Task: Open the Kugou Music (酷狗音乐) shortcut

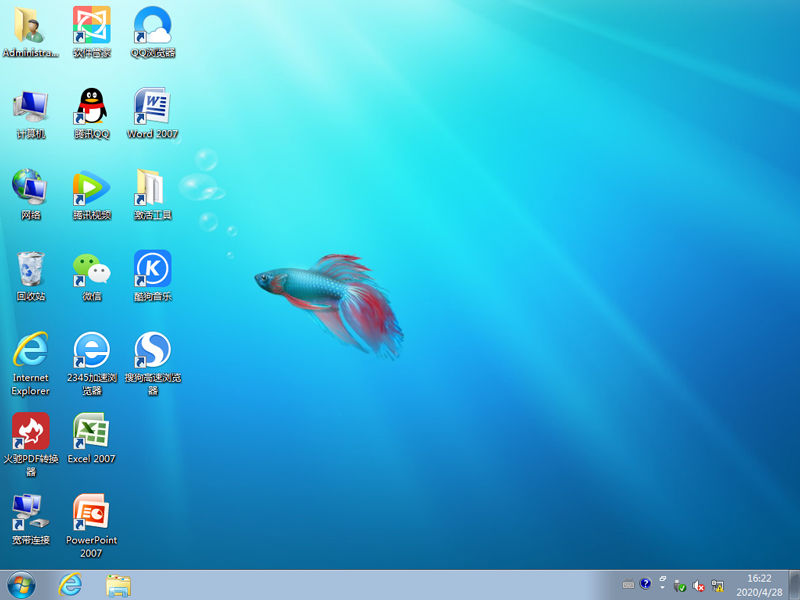Action: [x=152, y=270]
